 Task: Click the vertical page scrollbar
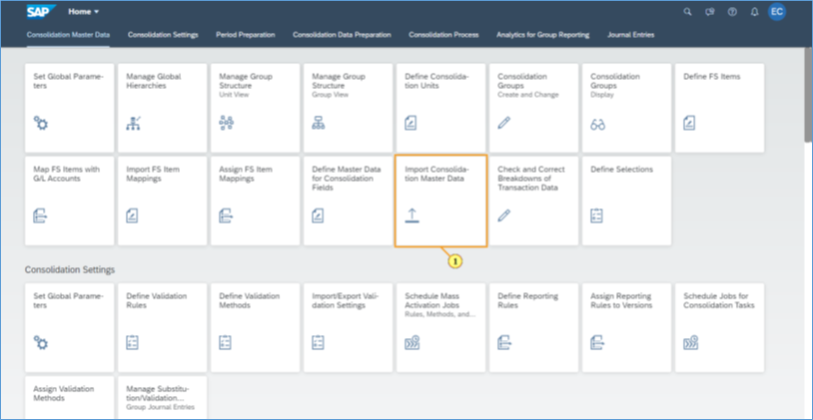[806, 100]
